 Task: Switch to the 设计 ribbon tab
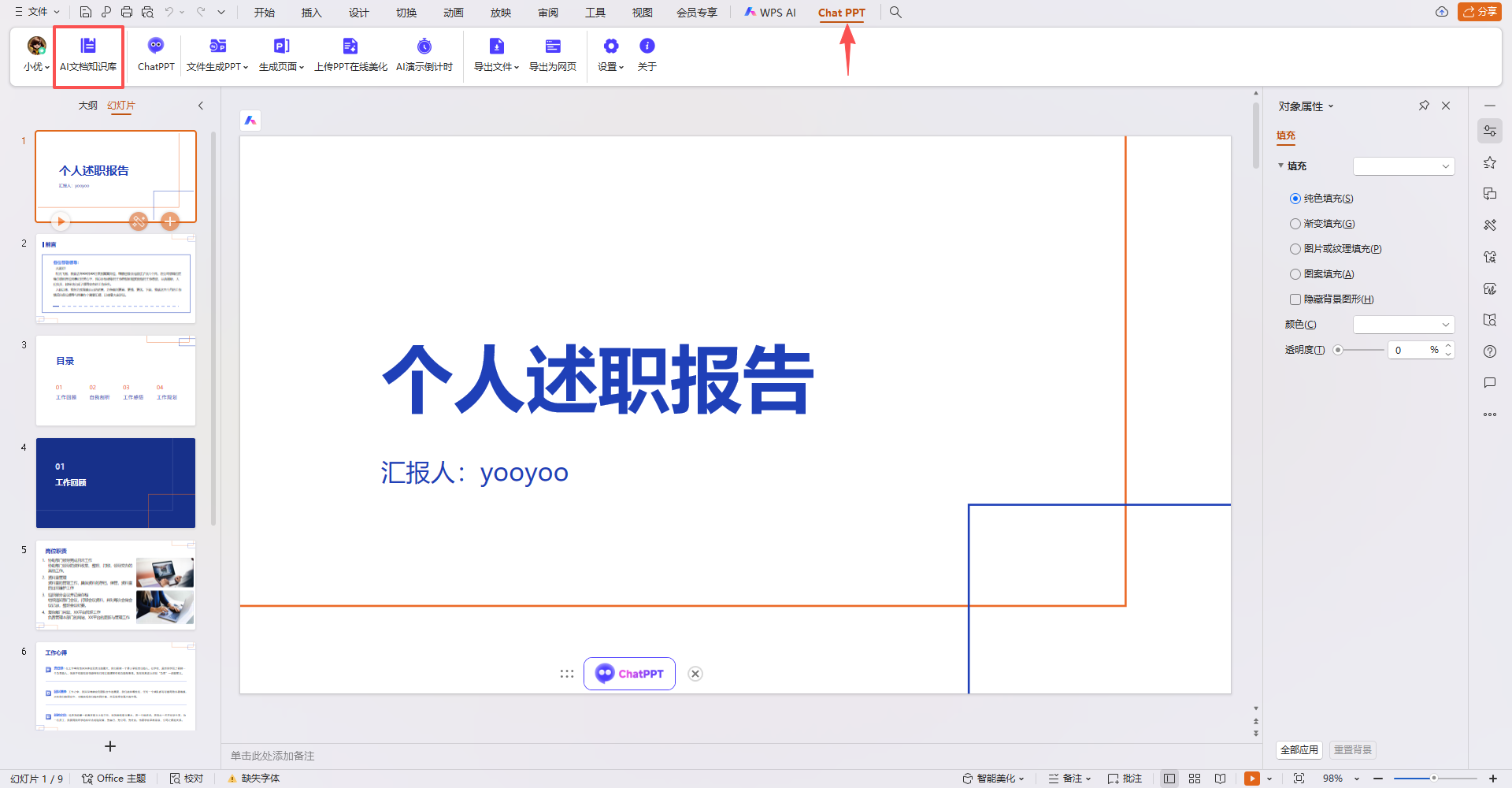pos(358,13)
